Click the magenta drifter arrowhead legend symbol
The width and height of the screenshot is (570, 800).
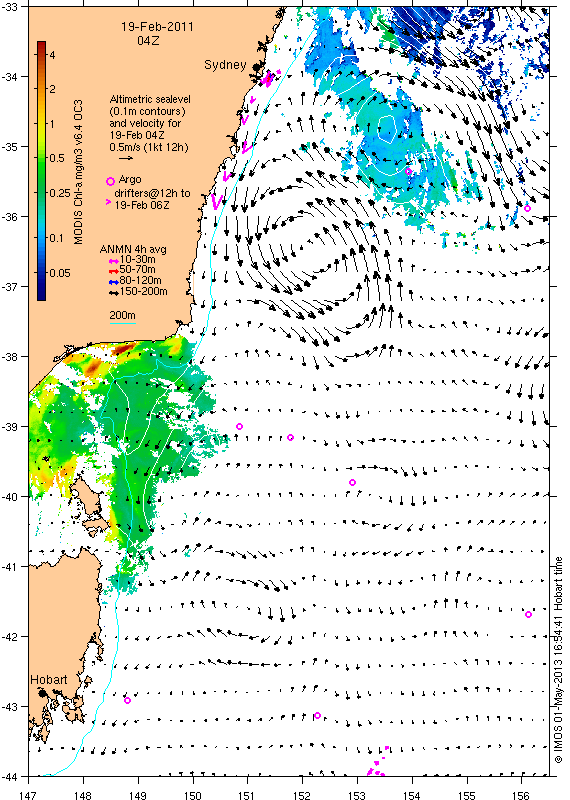click(108, 203)
